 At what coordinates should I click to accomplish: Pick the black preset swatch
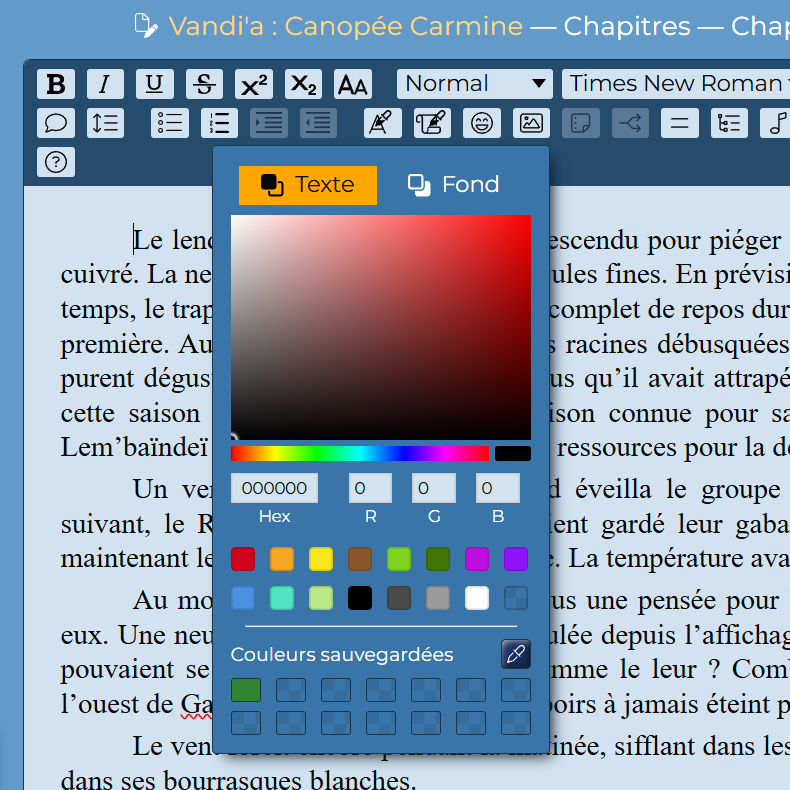360,598
